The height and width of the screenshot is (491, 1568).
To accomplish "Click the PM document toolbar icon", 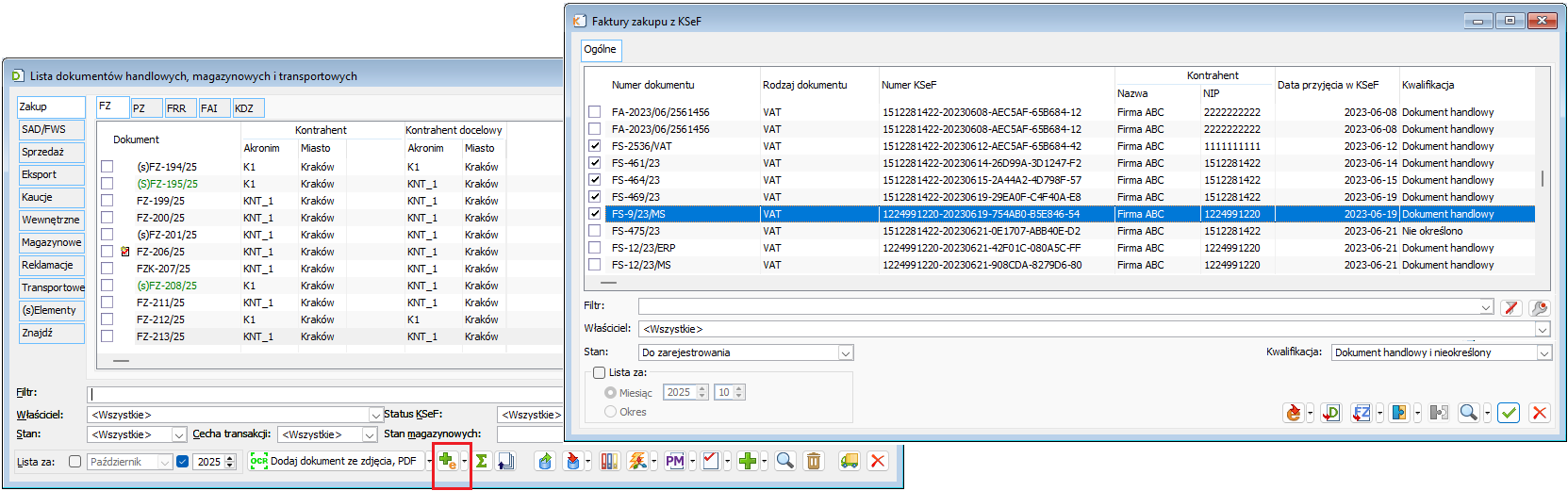I will pos(674,462).
